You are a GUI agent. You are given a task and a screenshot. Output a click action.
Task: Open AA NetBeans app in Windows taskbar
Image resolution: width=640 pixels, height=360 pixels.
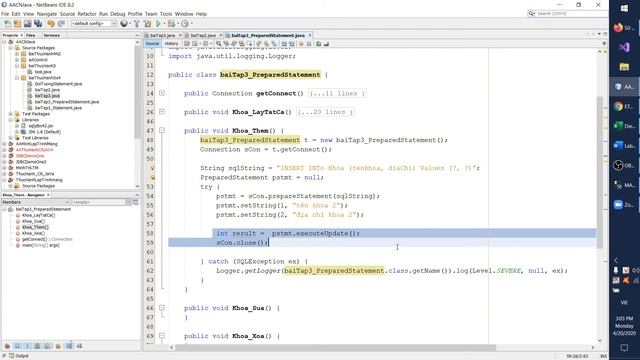click(624, 87)
